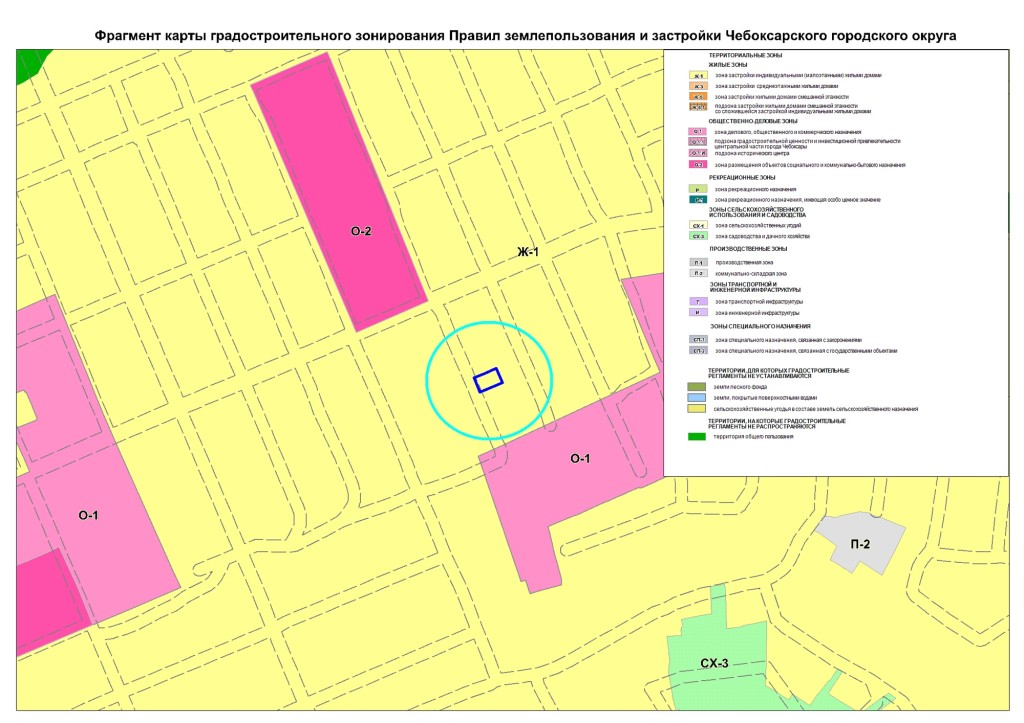Screen dimensions: 1024x723
Task: Click the О-1 label on the zone touching the legend
Action: (580, 458)
